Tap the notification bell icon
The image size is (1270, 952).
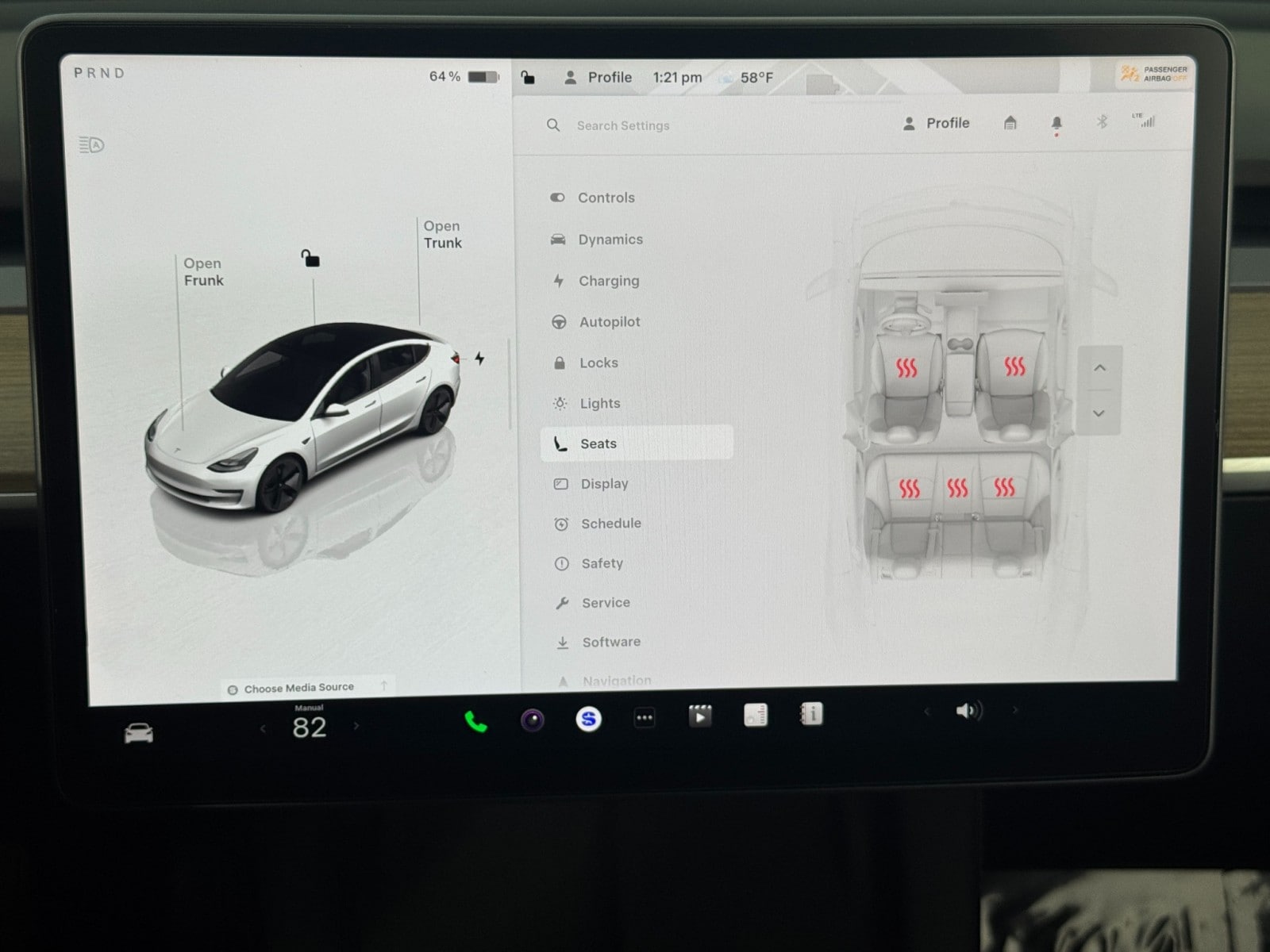coord(1056,123)
